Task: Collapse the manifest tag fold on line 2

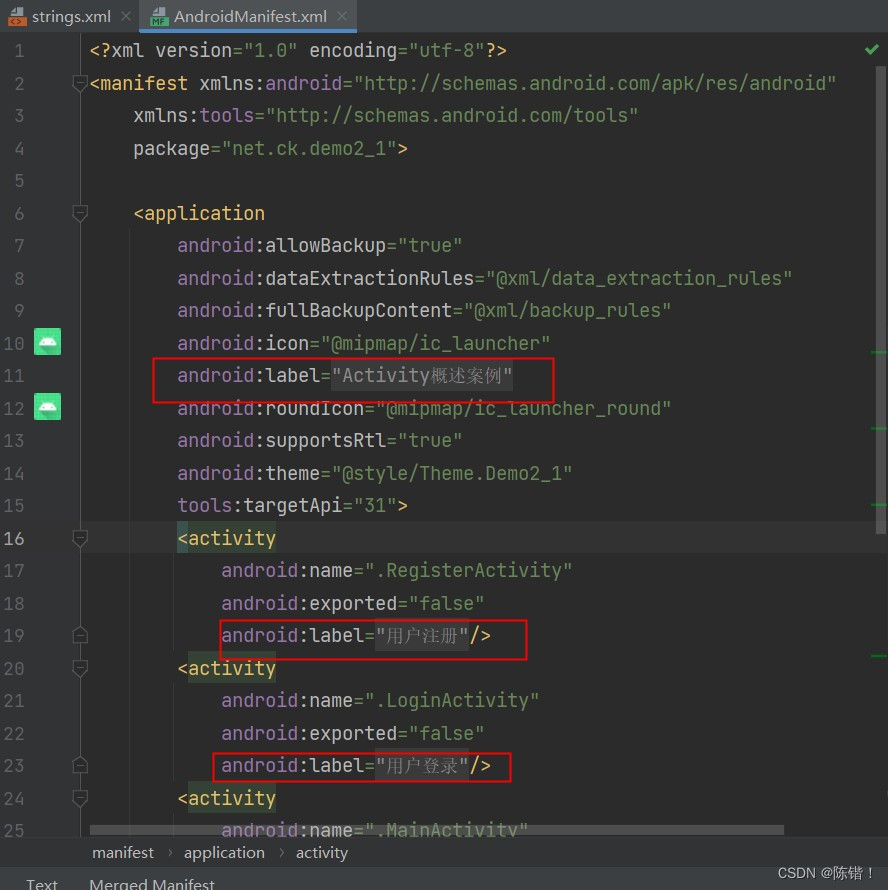Action: [80, 83]
